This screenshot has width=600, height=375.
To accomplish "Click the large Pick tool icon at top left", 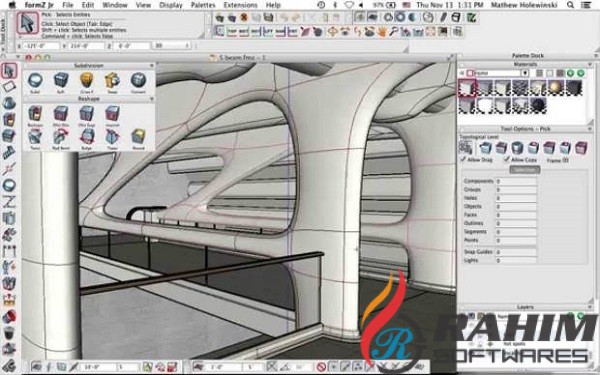I will tap(28, 23).
